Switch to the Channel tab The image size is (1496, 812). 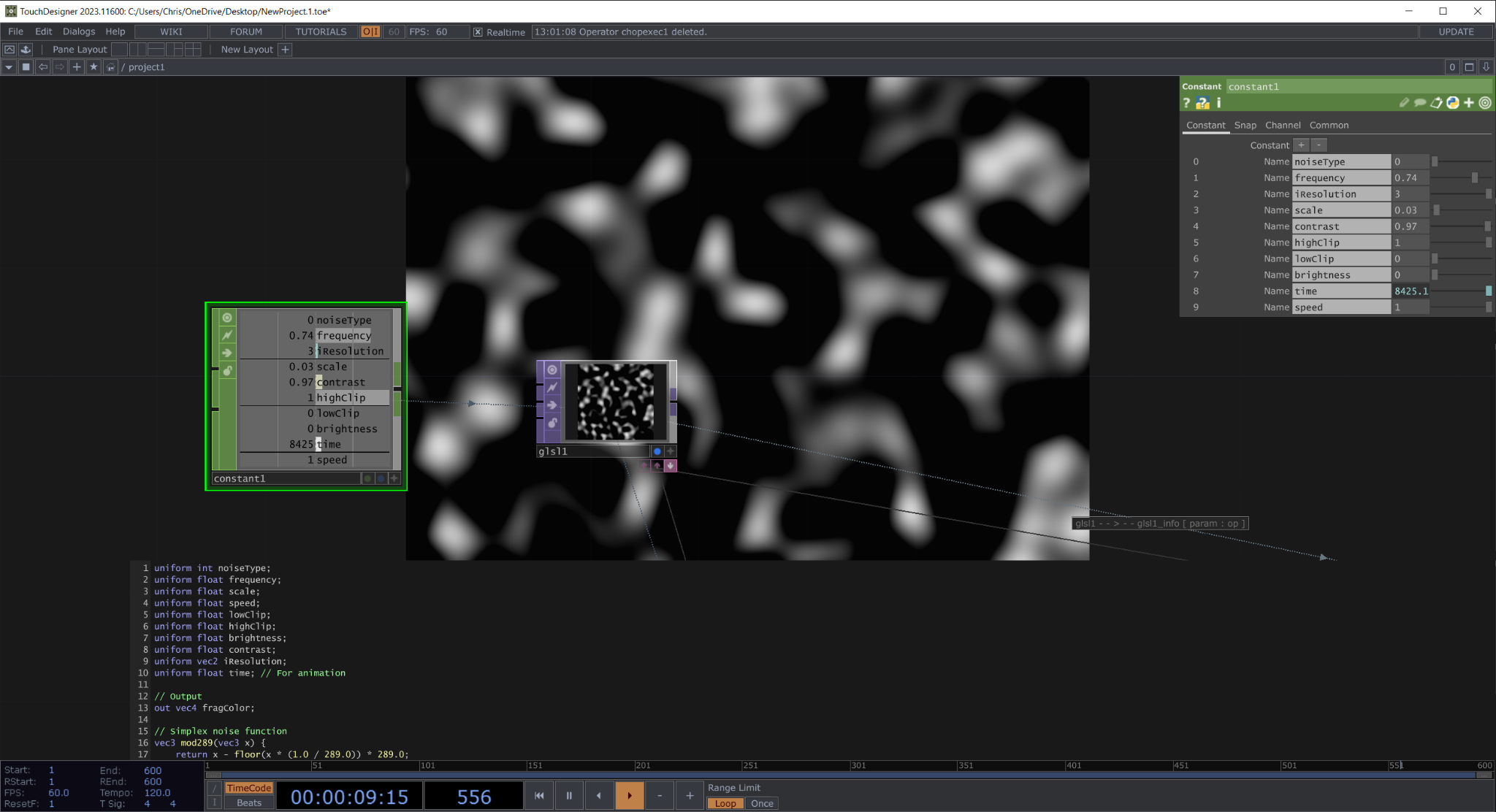pyautogui.click(x=1283, y=126)
